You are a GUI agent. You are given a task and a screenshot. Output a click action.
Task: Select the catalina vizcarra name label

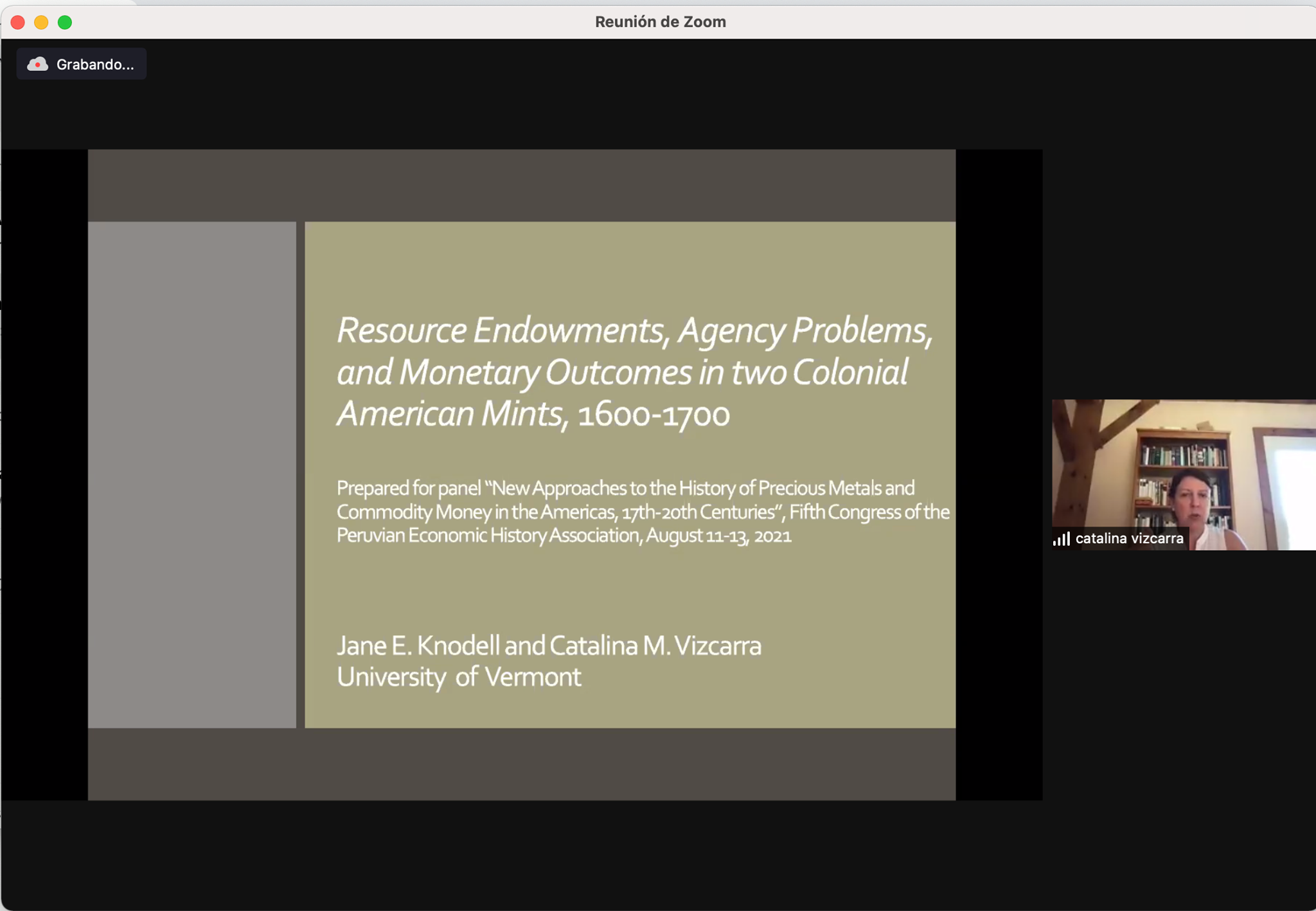pyautogui.click(x=1129, y=539)
